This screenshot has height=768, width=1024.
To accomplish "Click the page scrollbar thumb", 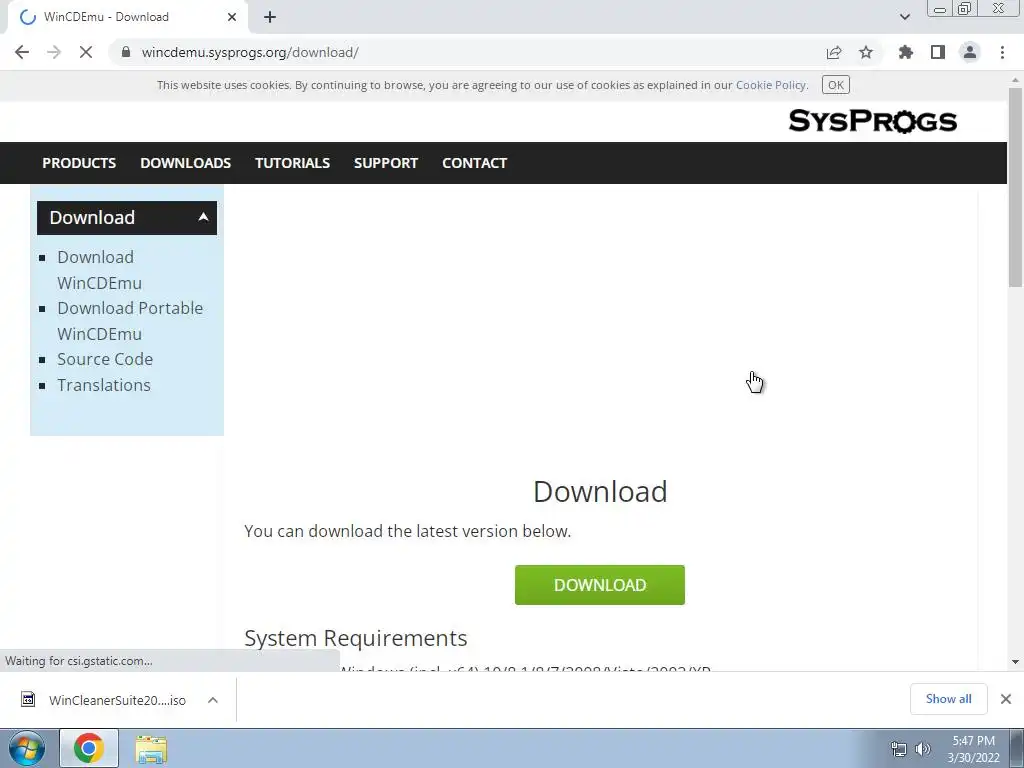I will [x=1015, y=186].
